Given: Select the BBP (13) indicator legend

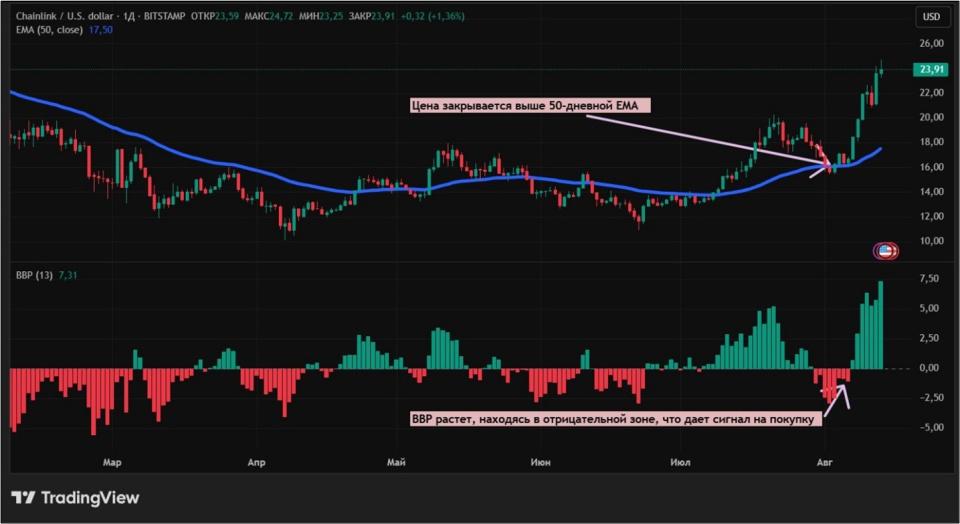Looking at the screenshot, I should click(x=34, y=275).
